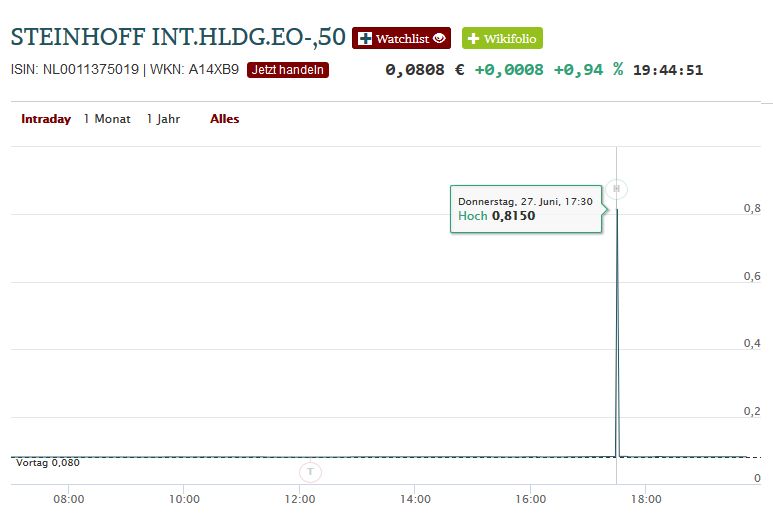Click the 0,4 price axis label
Image resolution: width=773 pixels, height=514 pixels.
click(x=752, y=343)
